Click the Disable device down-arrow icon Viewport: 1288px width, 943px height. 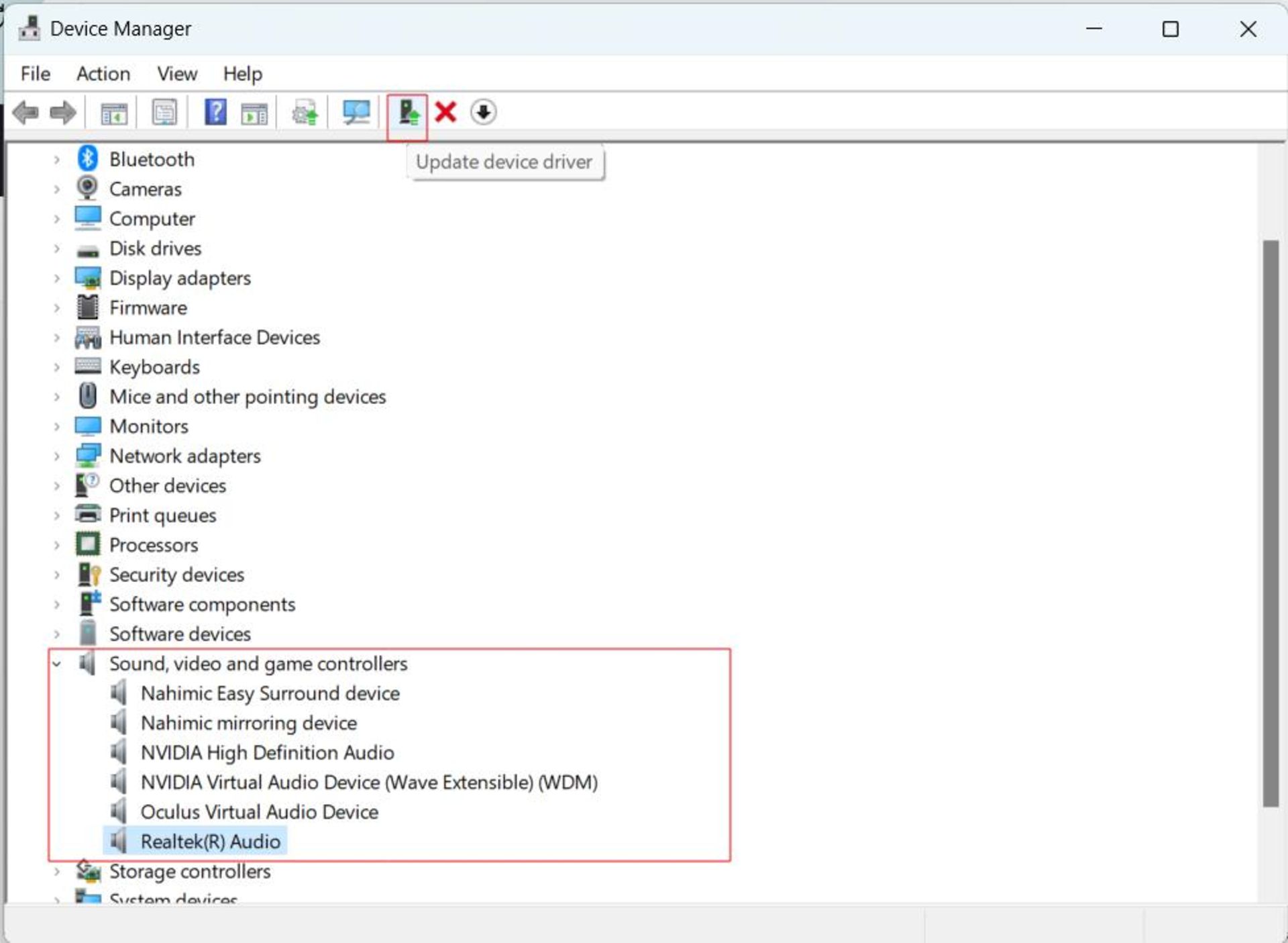coord(483,112)
